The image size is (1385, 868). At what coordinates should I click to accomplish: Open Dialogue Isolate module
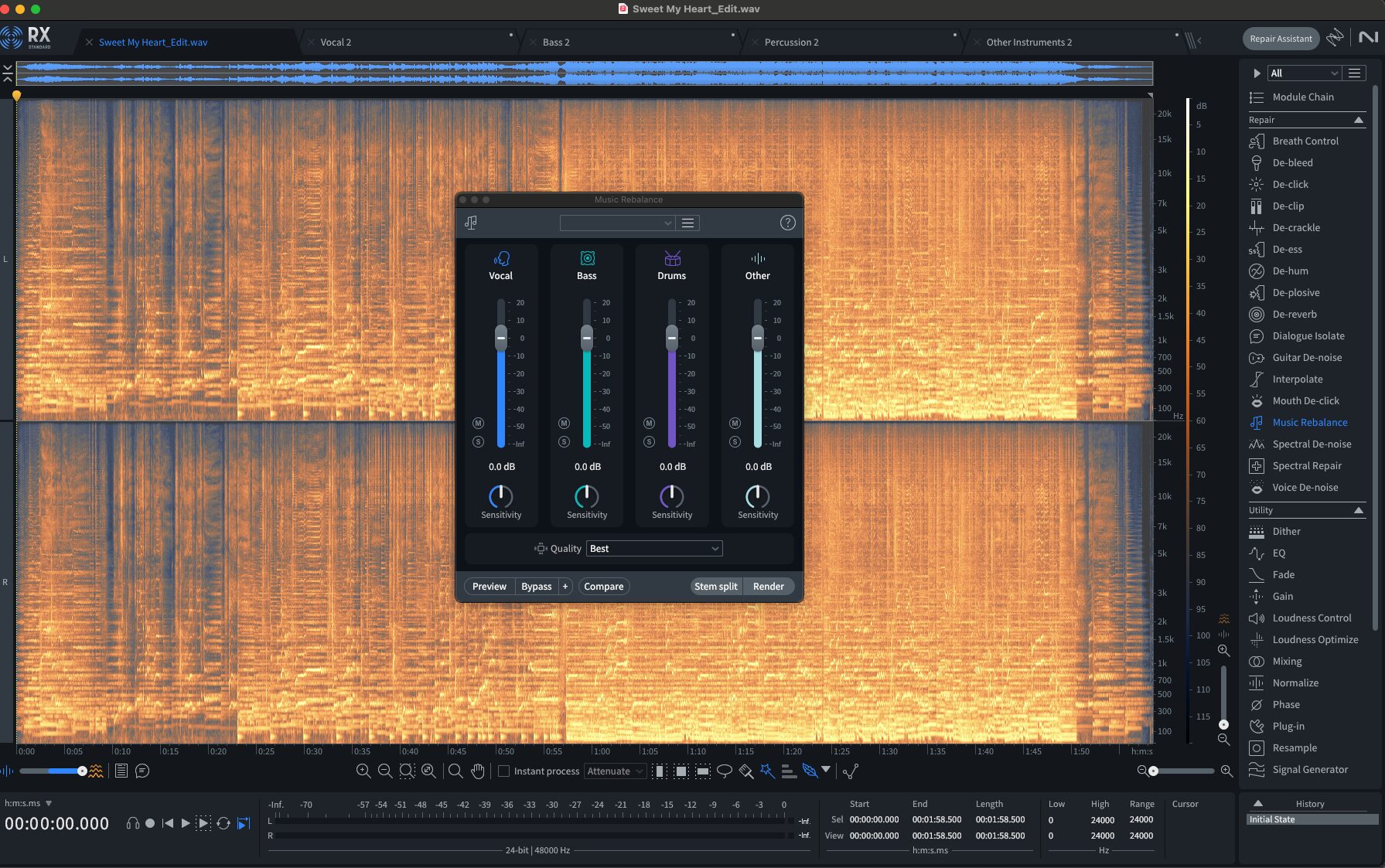click(1308, 335)
